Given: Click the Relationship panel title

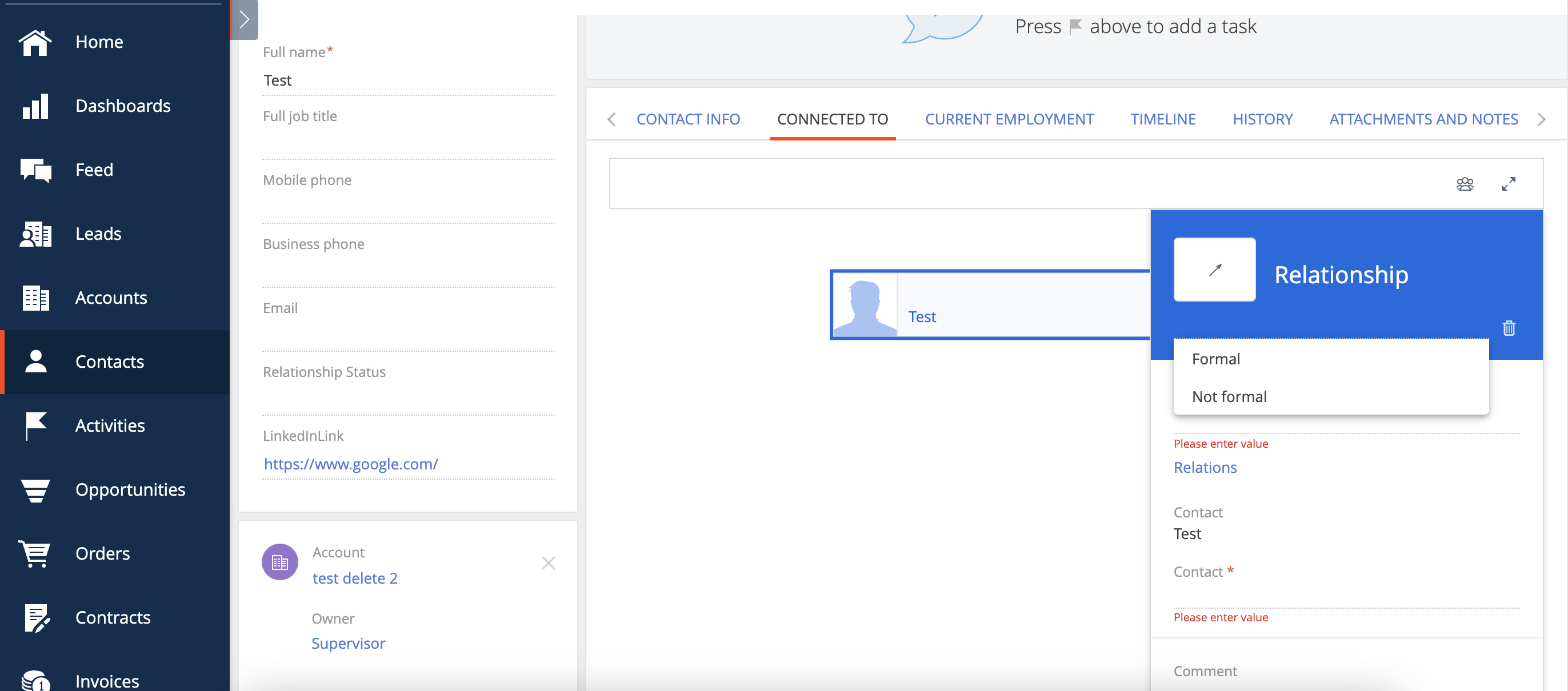Looking at the screenshot, I should (x=1341, y=275).
